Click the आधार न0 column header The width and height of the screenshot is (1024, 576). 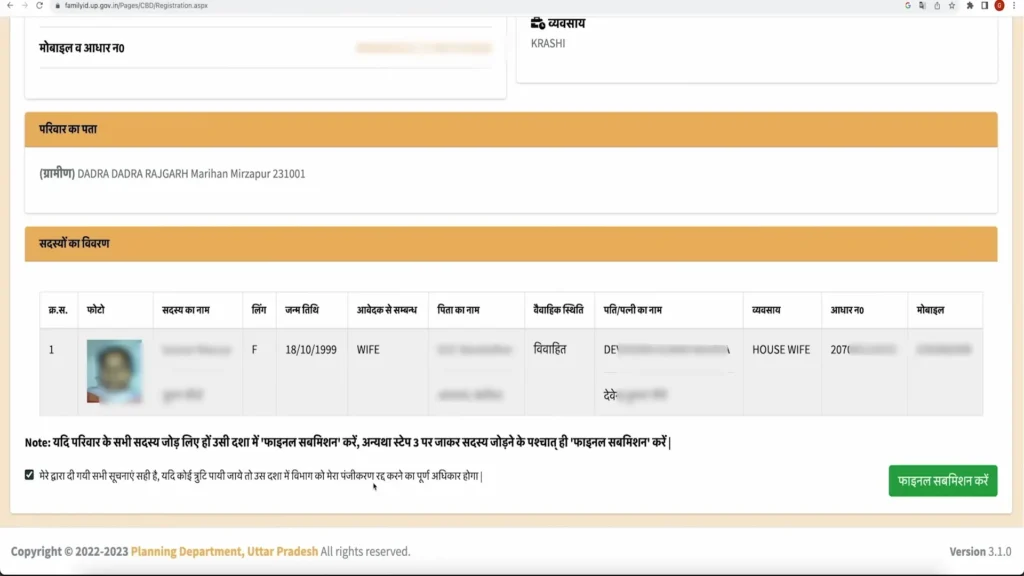click(x=850, y=310)
